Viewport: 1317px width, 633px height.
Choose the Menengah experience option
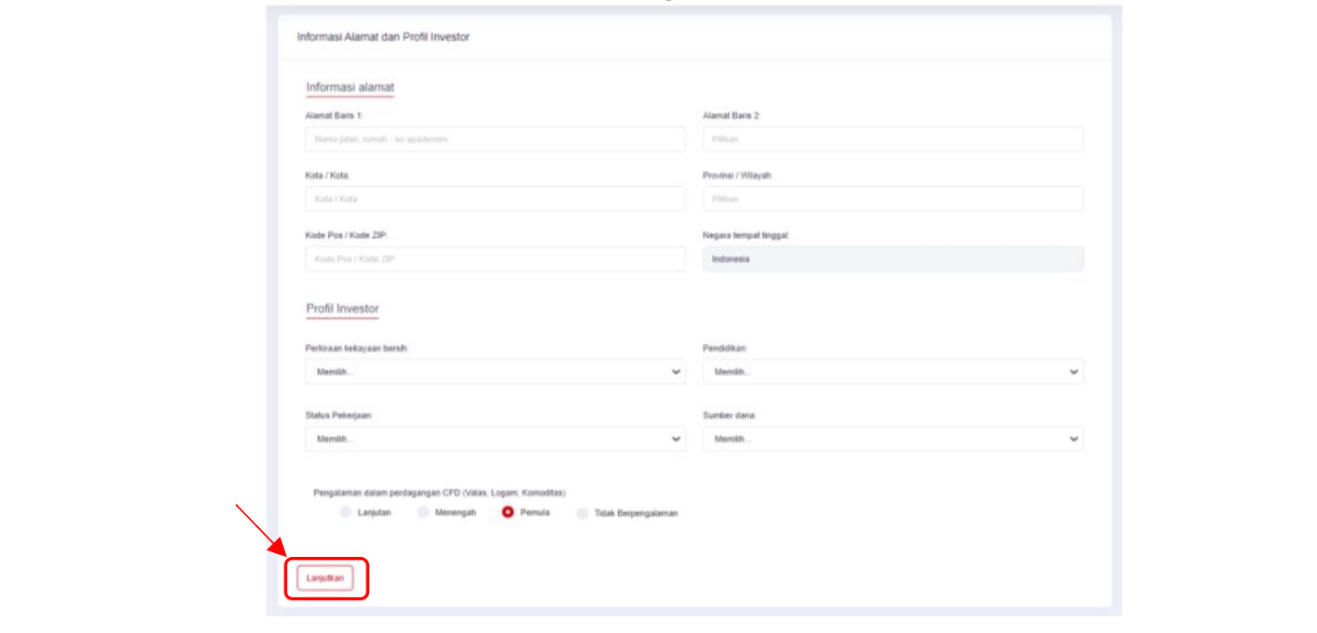click(x=423, y=512)
